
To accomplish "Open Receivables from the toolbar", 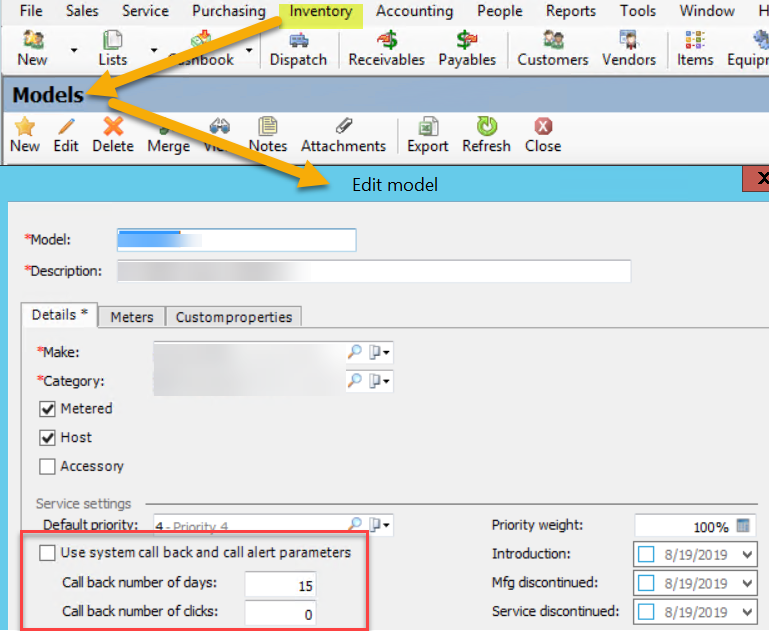I will pyautogui.click(x=386, y=48).
